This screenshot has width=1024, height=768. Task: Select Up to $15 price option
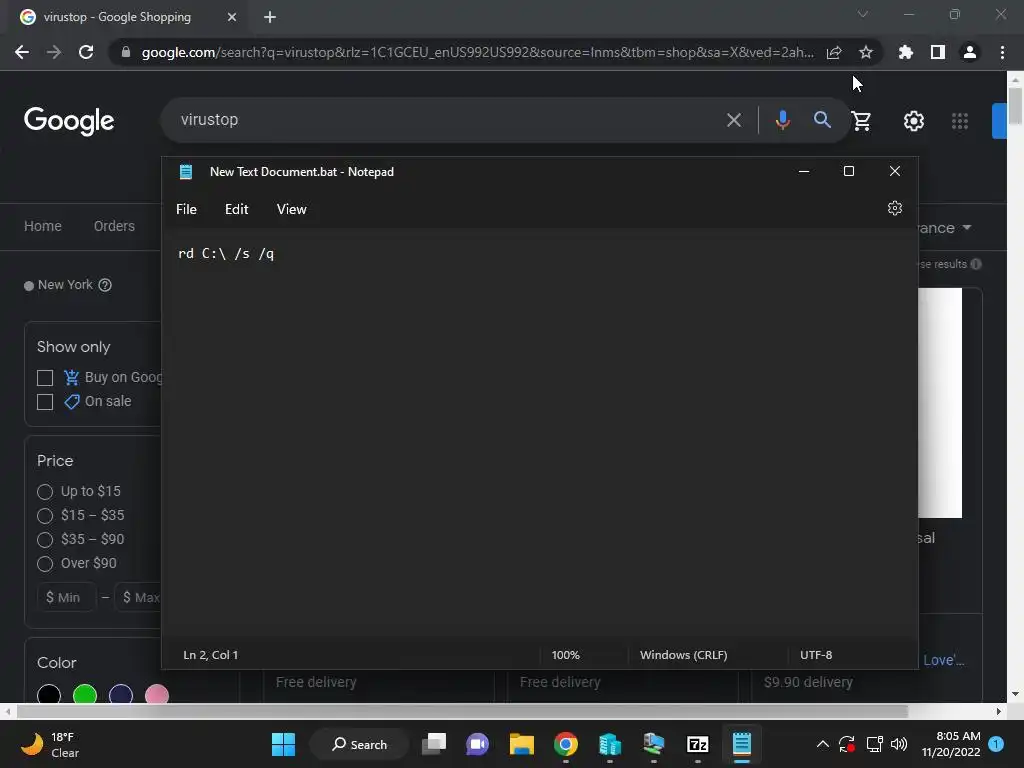pos(44,492)
